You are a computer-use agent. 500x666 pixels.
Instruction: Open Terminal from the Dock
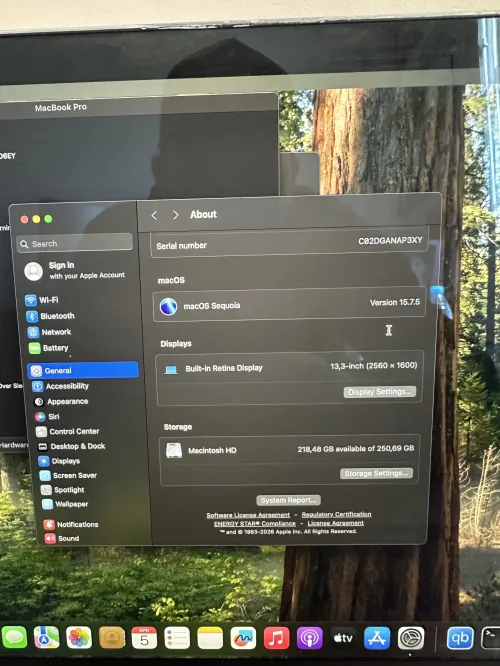490,638
